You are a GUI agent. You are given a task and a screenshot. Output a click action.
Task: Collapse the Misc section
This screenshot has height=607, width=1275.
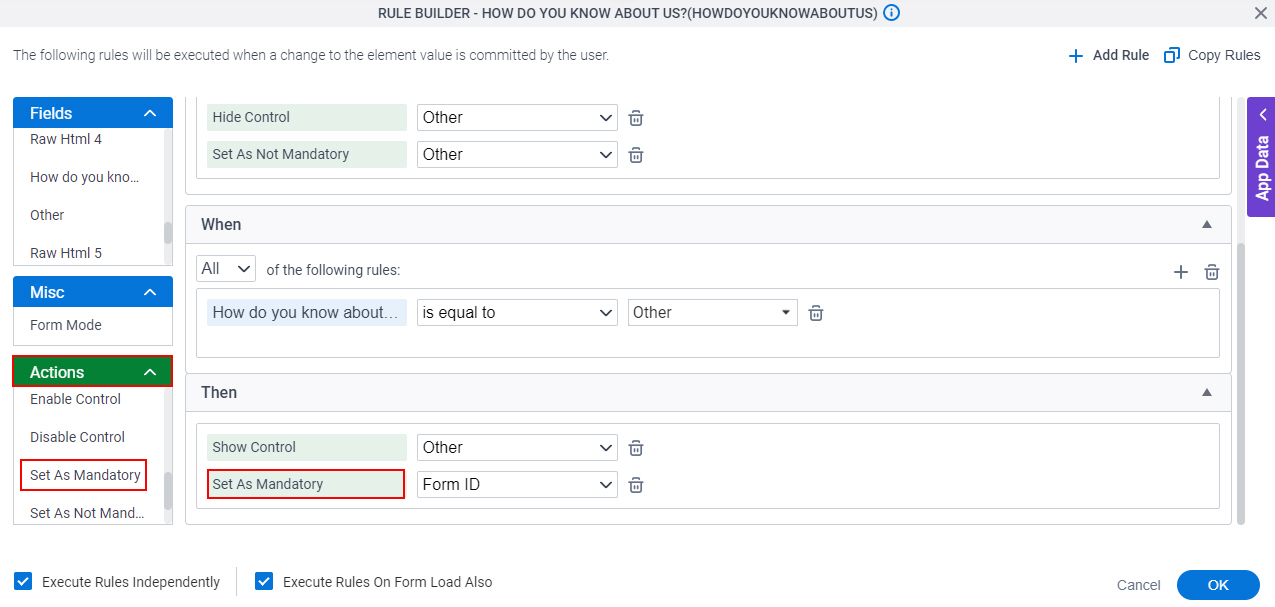click(150, 293)
